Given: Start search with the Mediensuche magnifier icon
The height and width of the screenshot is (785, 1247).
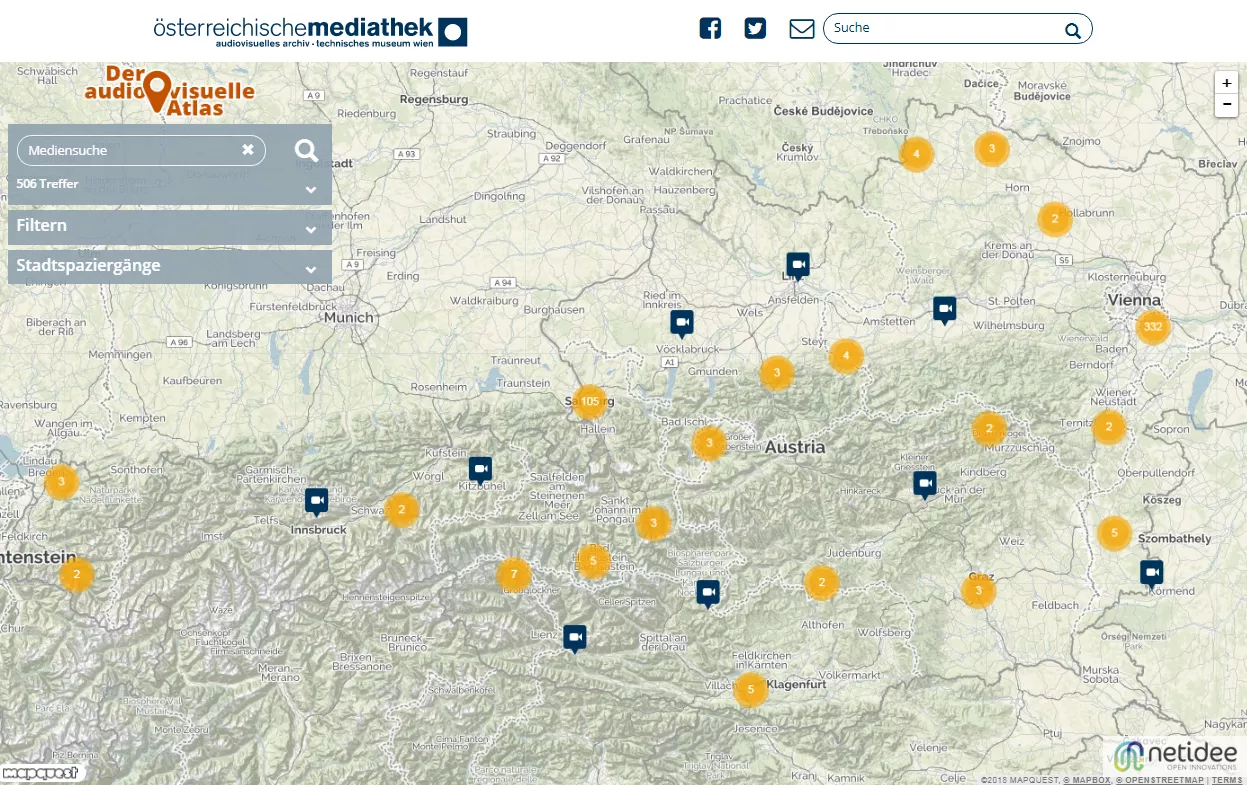Looking at the screenshot, I should tap(306, 150).
